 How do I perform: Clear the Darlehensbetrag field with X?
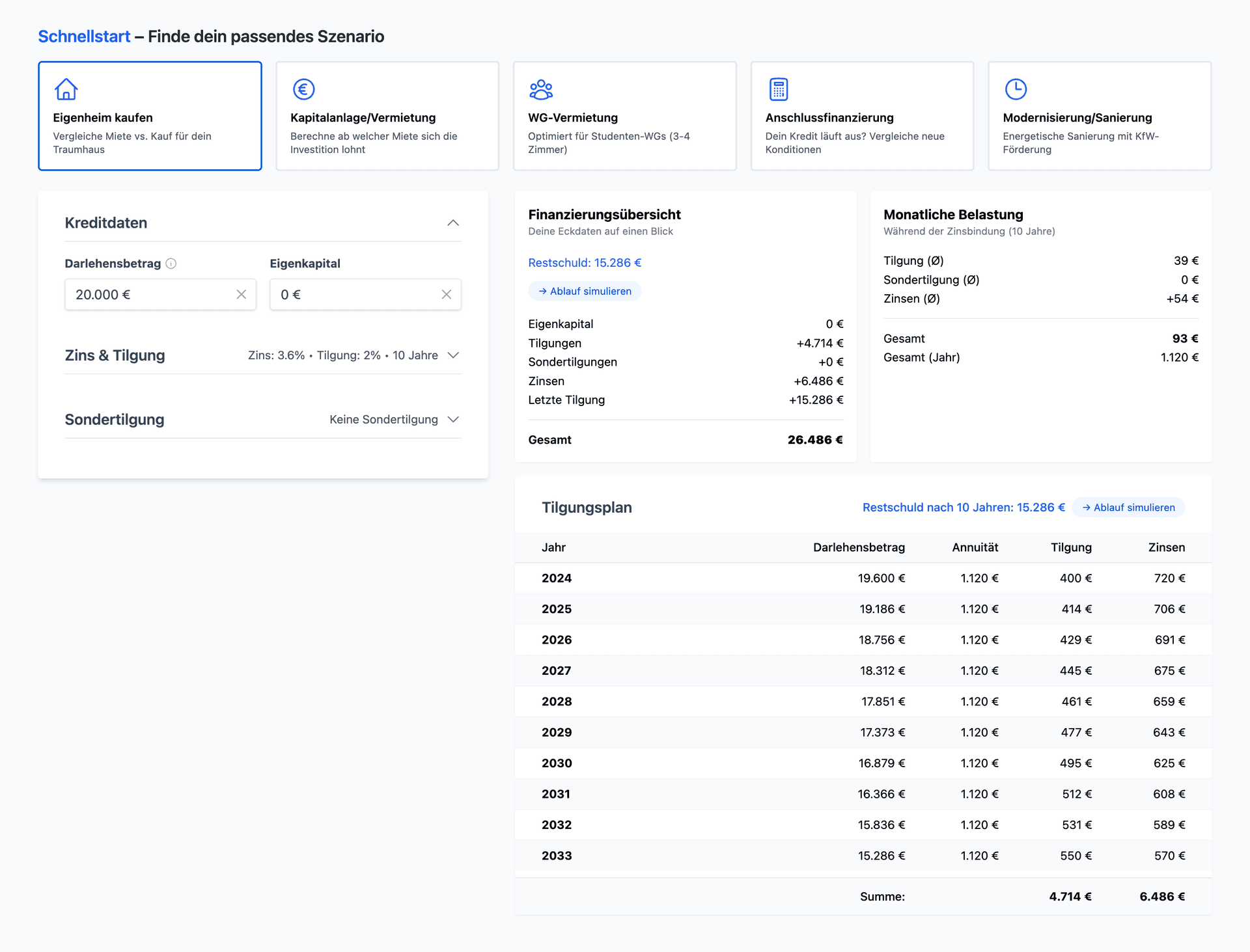pyautogui.click(x=241, y=295)
